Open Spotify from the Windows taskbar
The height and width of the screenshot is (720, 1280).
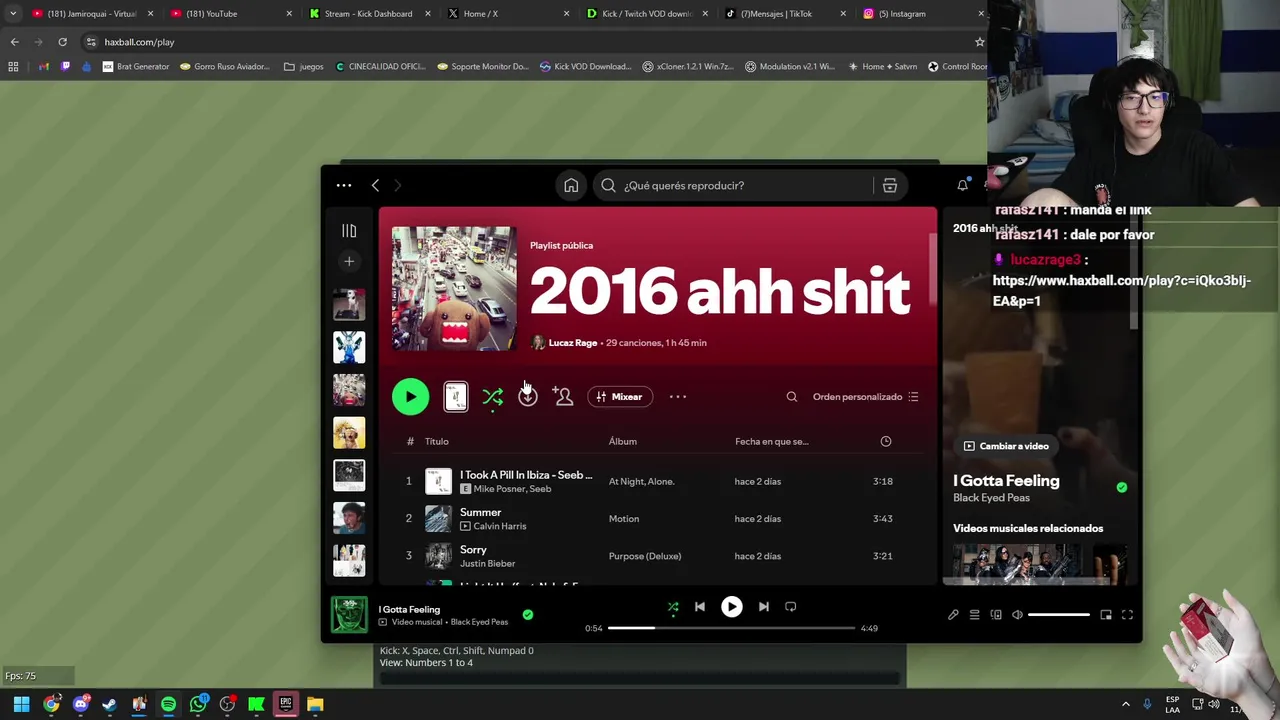pyautogui.click(x=168, y=705)
